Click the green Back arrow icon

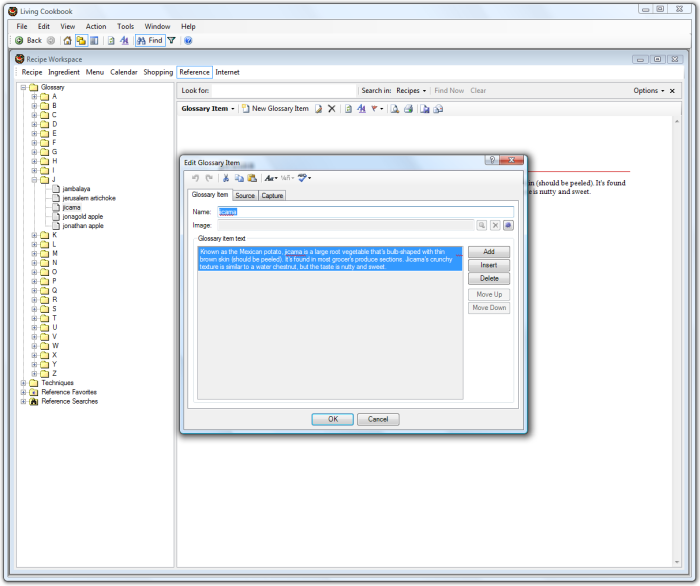(x=19, y=41)
